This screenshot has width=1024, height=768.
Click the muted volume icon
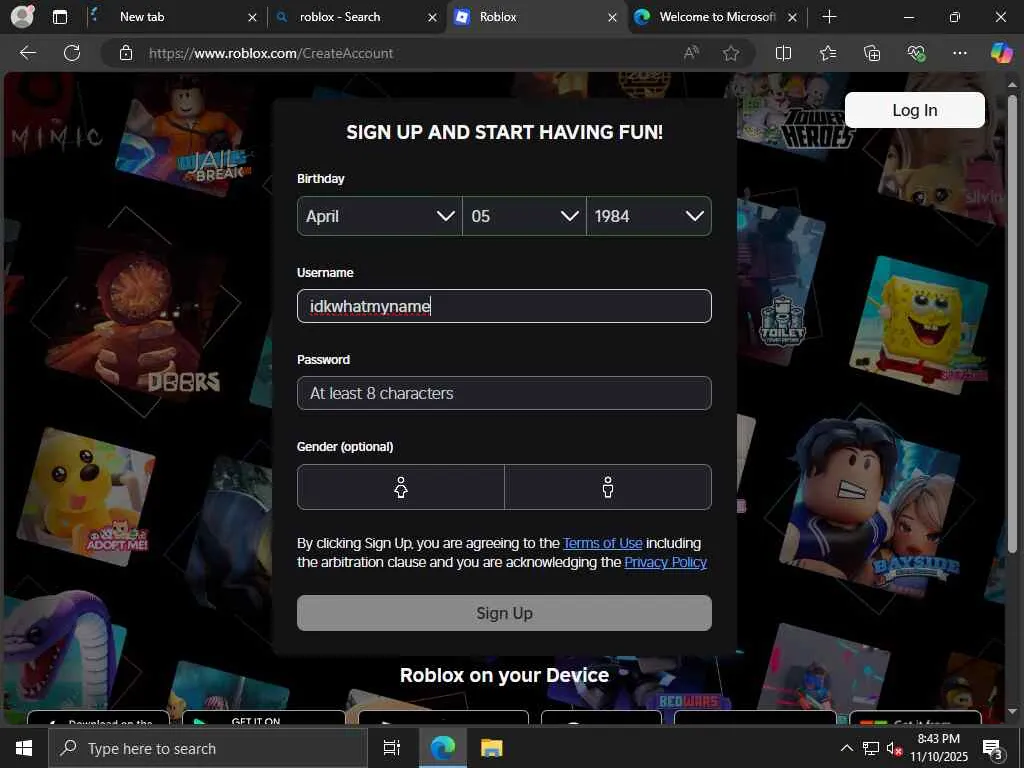(894, 748)
